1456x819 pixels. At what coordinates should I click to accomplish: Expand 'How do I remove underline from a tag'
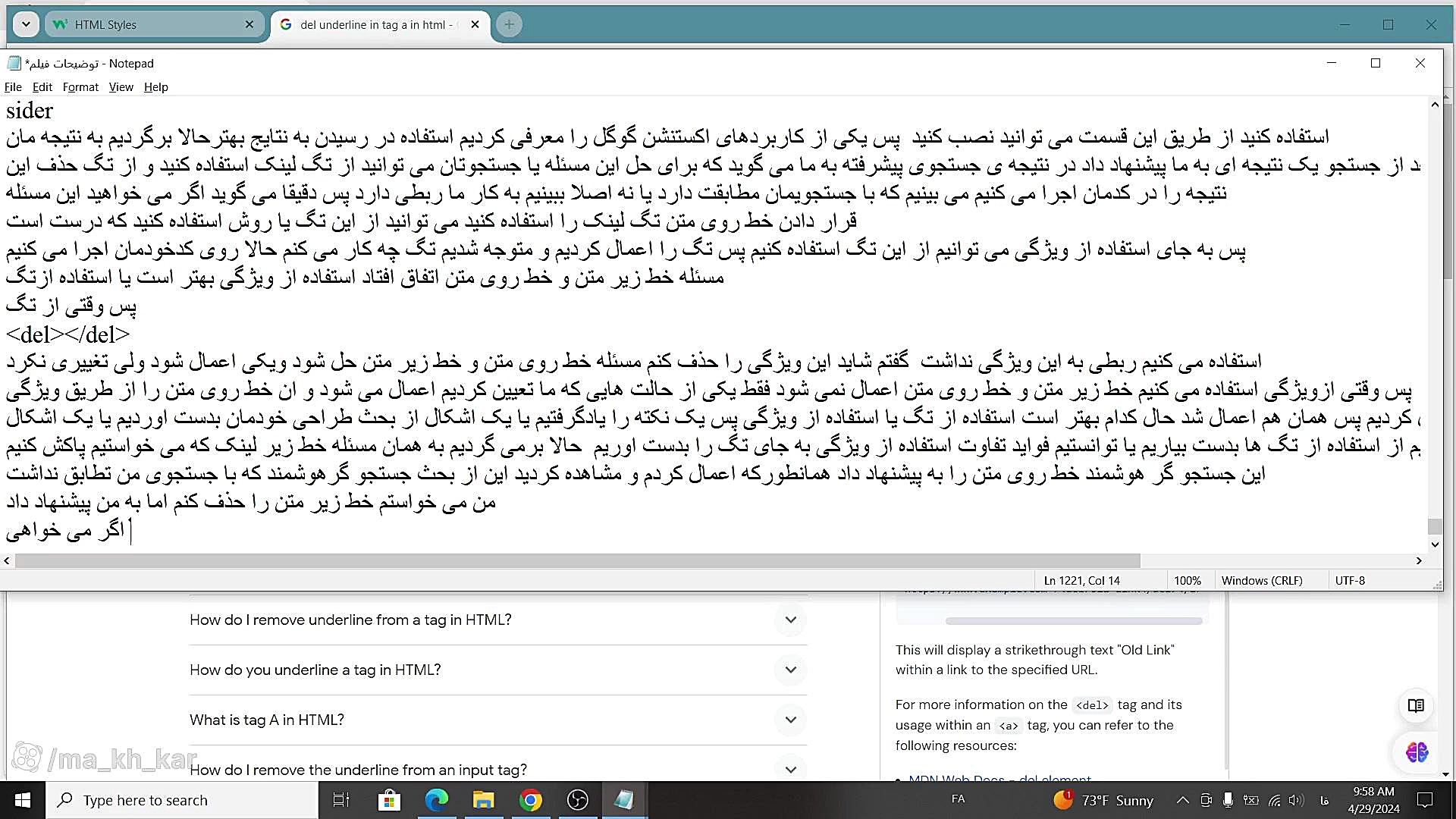tap(497, 620)
